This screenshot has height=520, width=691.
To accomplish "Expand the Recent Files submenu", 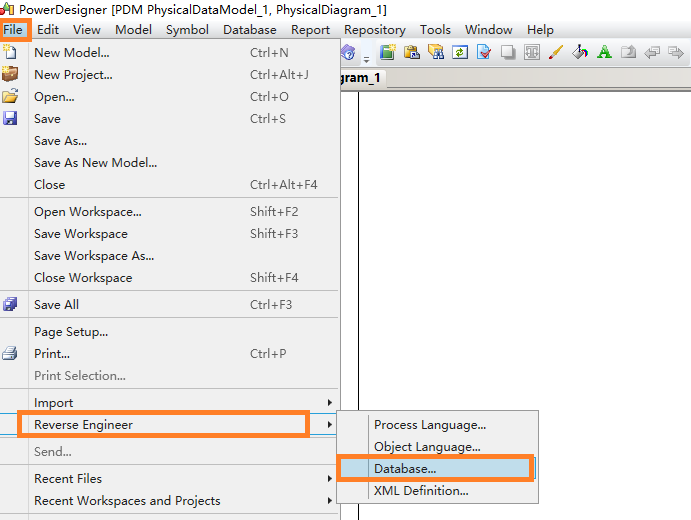I will pyautogui.click(x=169, y=479).
